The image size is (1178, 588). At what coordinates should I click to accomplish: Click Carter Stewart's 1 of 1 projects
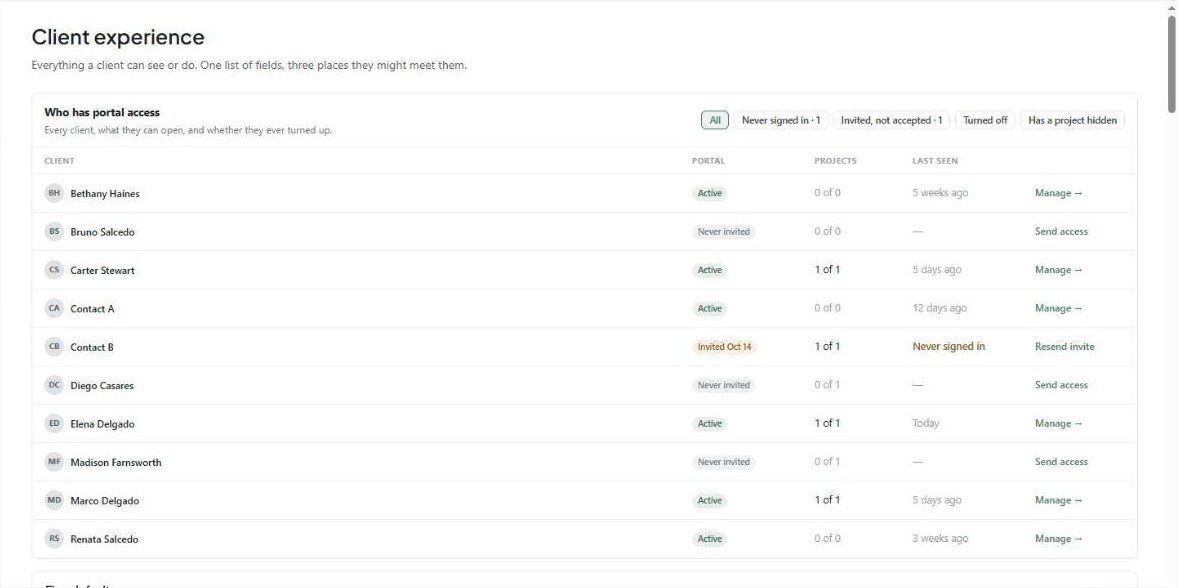(x=827, y=270)
